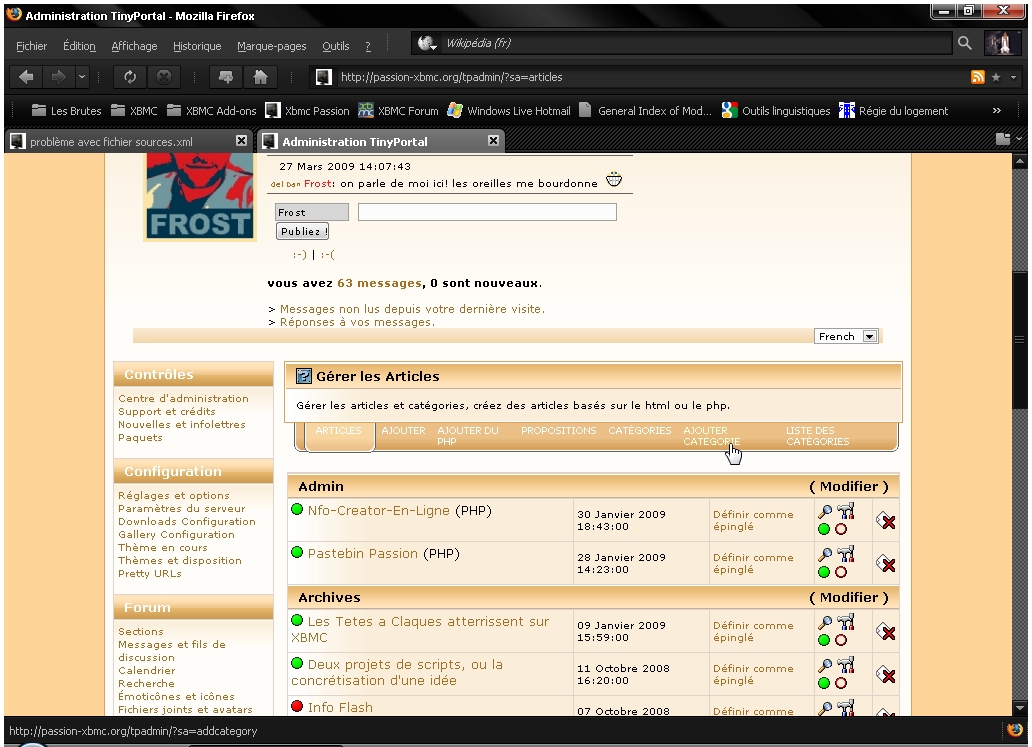Expand the bookmarks toolbar overflow chevron
This screenshot has height=747, width=1032.
coord(996,111)
